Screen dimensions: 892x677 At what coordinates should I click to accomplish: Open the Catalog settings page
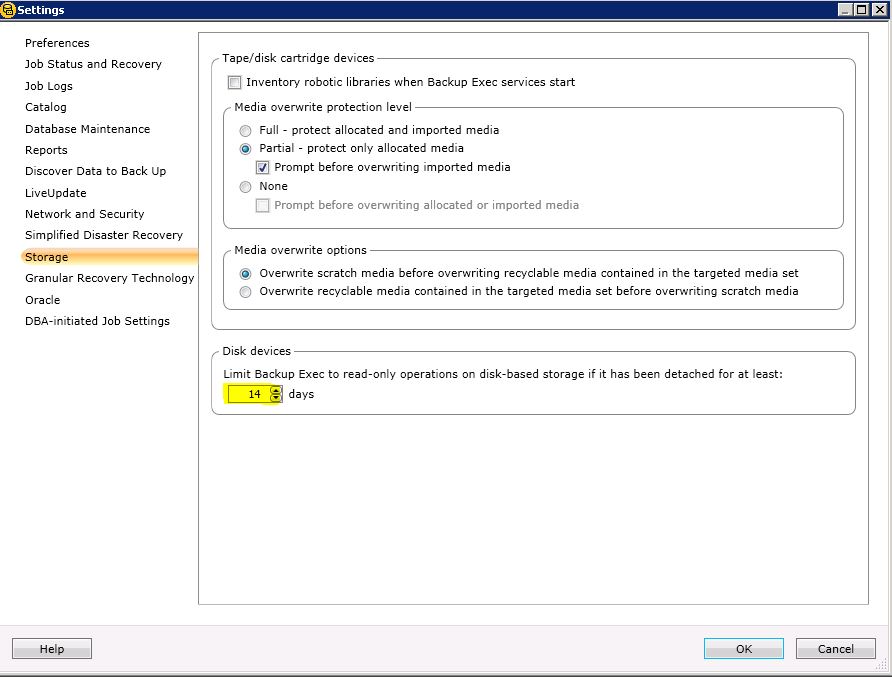[45, 107]
